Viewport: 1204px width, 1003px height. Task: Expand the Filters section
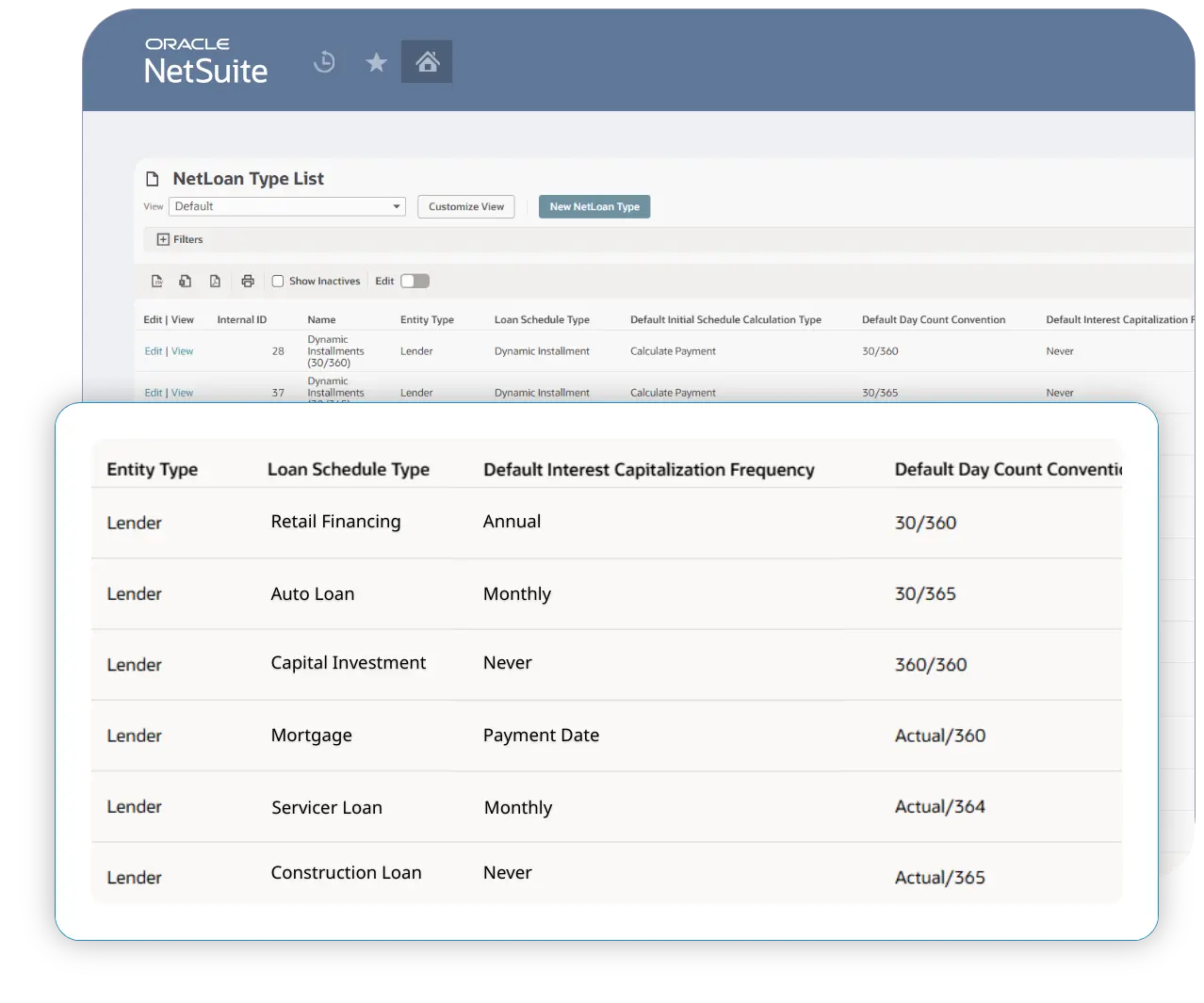pyautogui.click(x=180, y=239)
